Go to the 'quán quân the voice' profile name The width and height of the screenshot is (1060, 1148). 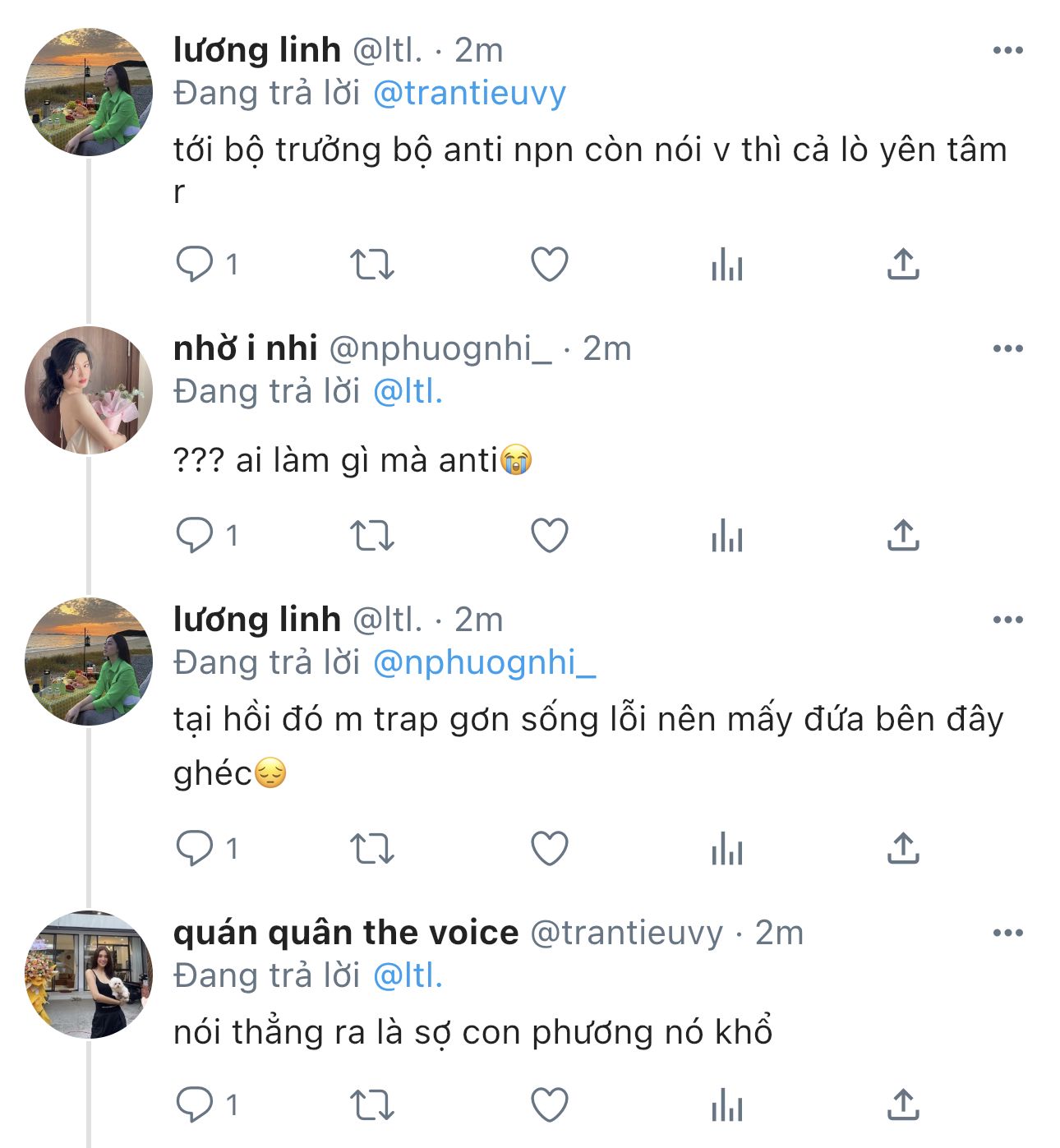coord(346,934)
